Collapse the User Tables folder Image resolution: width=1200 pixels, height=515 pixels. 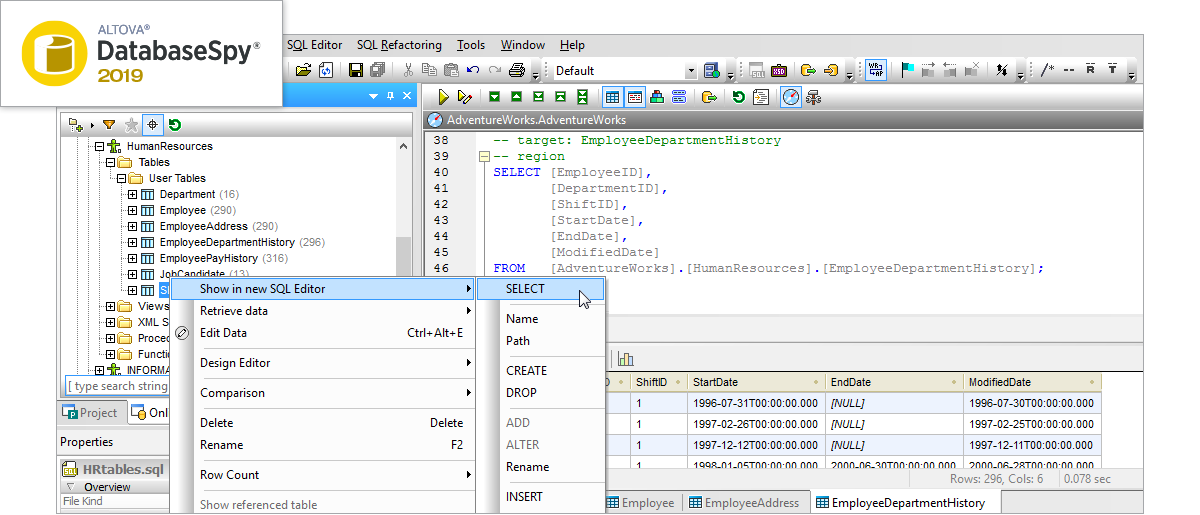pos(121,178)
